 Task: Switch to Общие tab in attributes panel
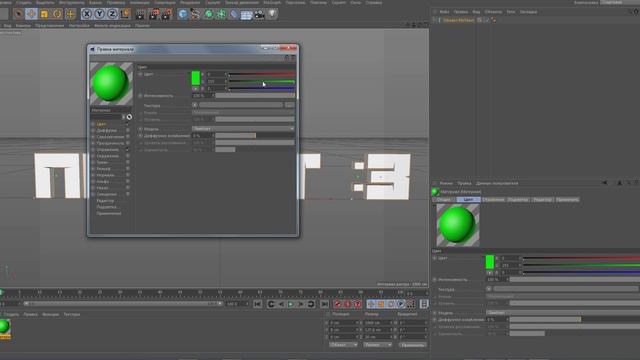click(x=444, y=200)
